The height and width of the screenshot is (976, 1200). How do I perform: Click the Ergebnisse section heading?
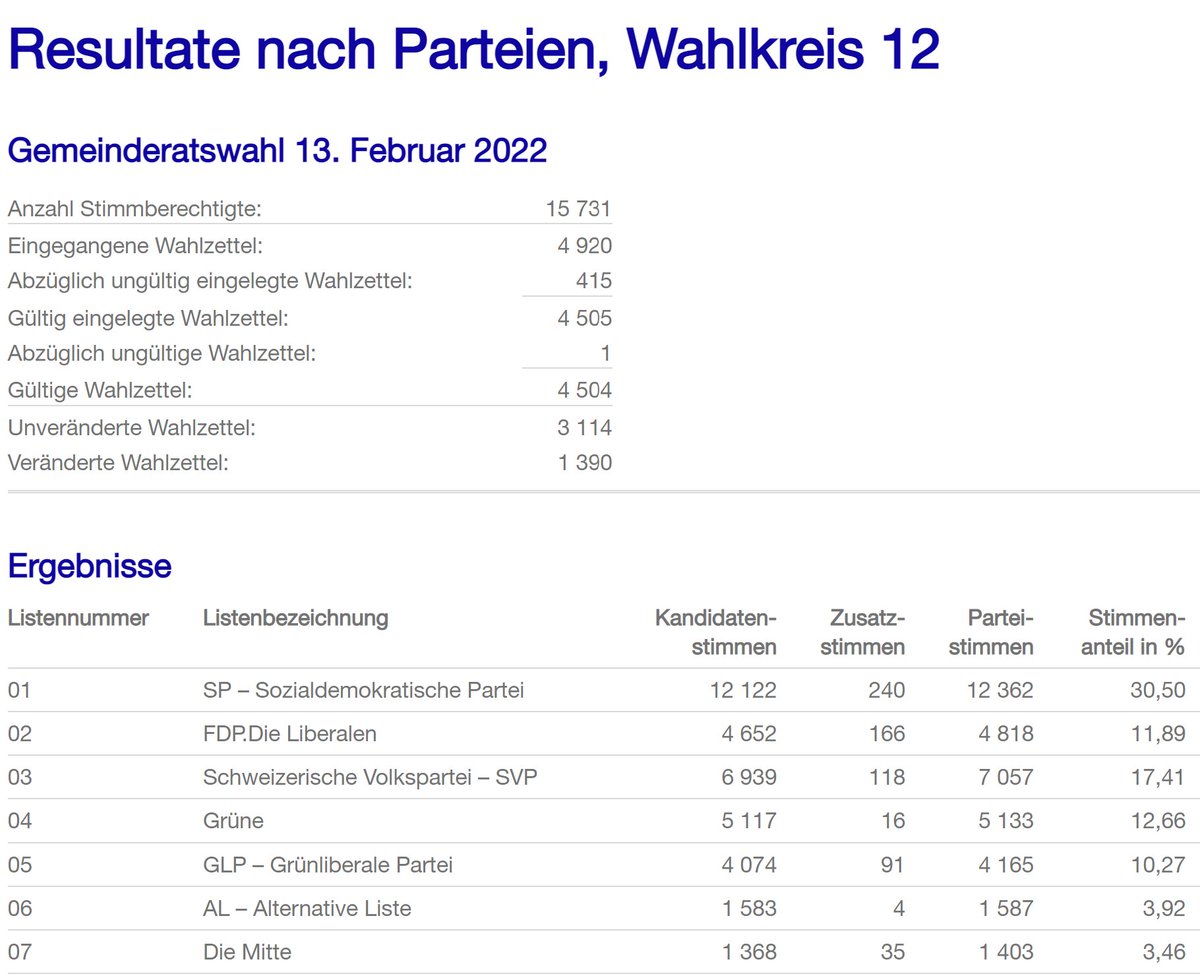pos(90,566)
